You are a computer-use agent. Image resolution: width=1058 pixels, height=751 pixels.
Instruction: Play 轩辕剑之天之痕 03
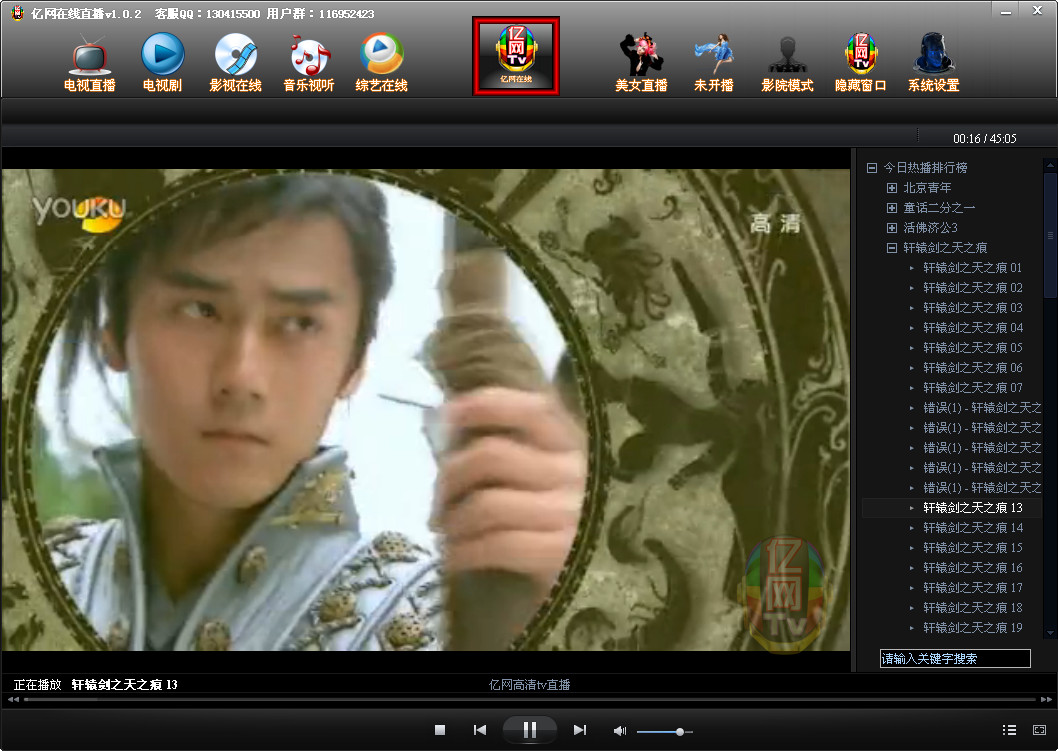pos(972,308)
